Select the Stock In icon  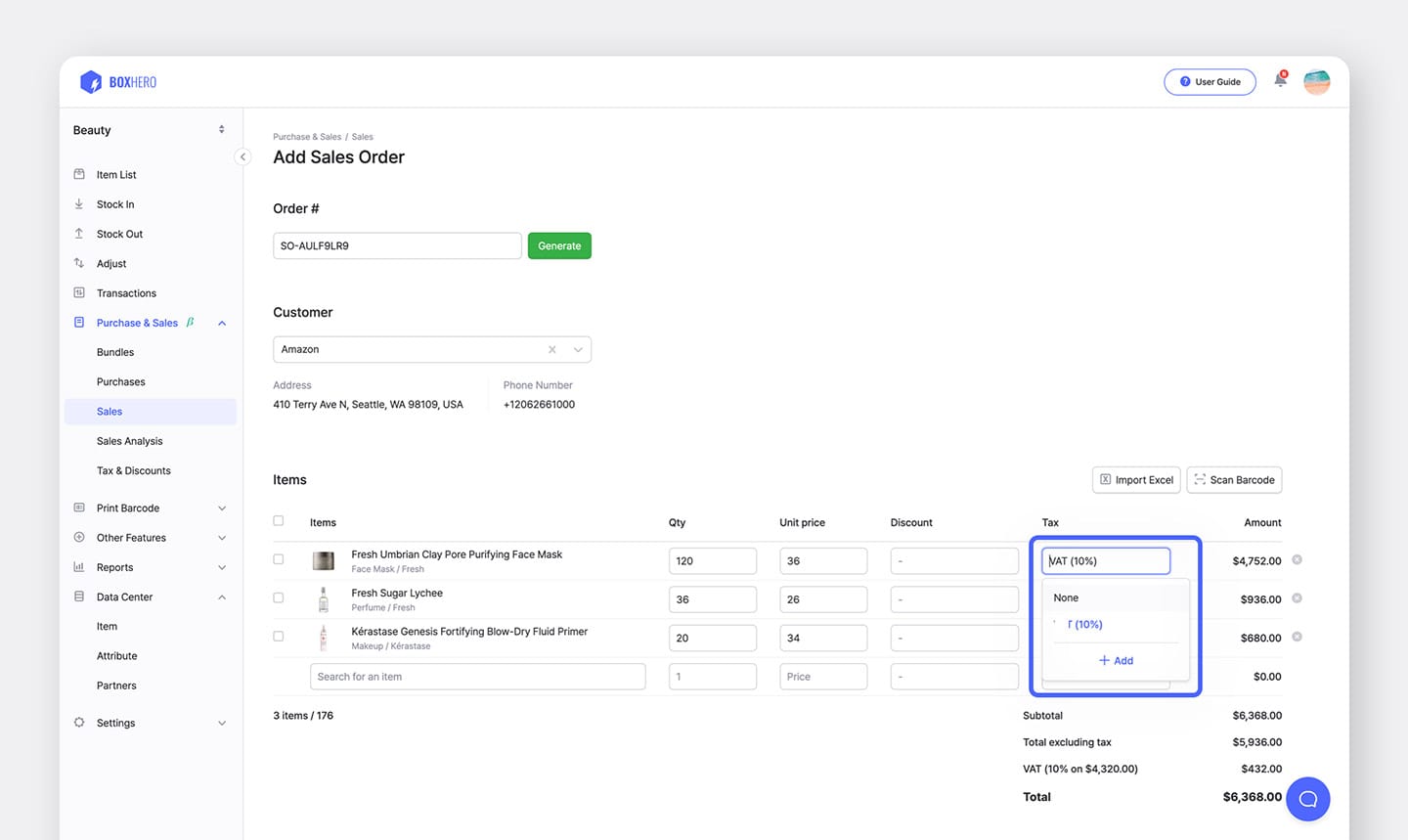pos(80,203)
